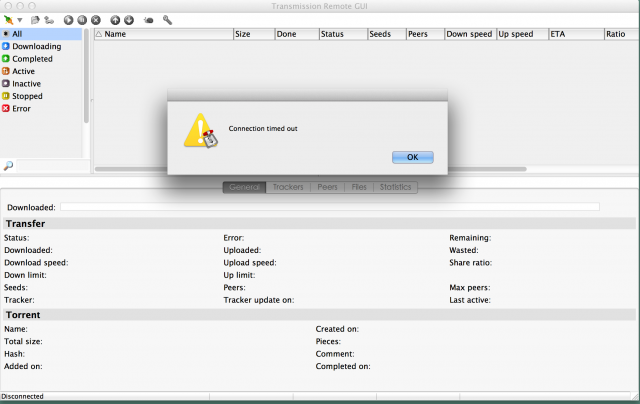Switch to the Trackers tab
Viewport: 640px width, 404px height.
pyautogui.click(x=288, y=187)
